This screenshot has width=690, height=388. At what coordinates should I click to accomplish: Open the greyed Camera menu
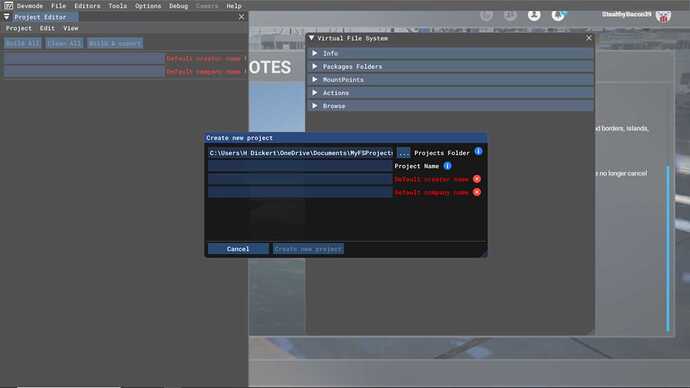(207, 6)
